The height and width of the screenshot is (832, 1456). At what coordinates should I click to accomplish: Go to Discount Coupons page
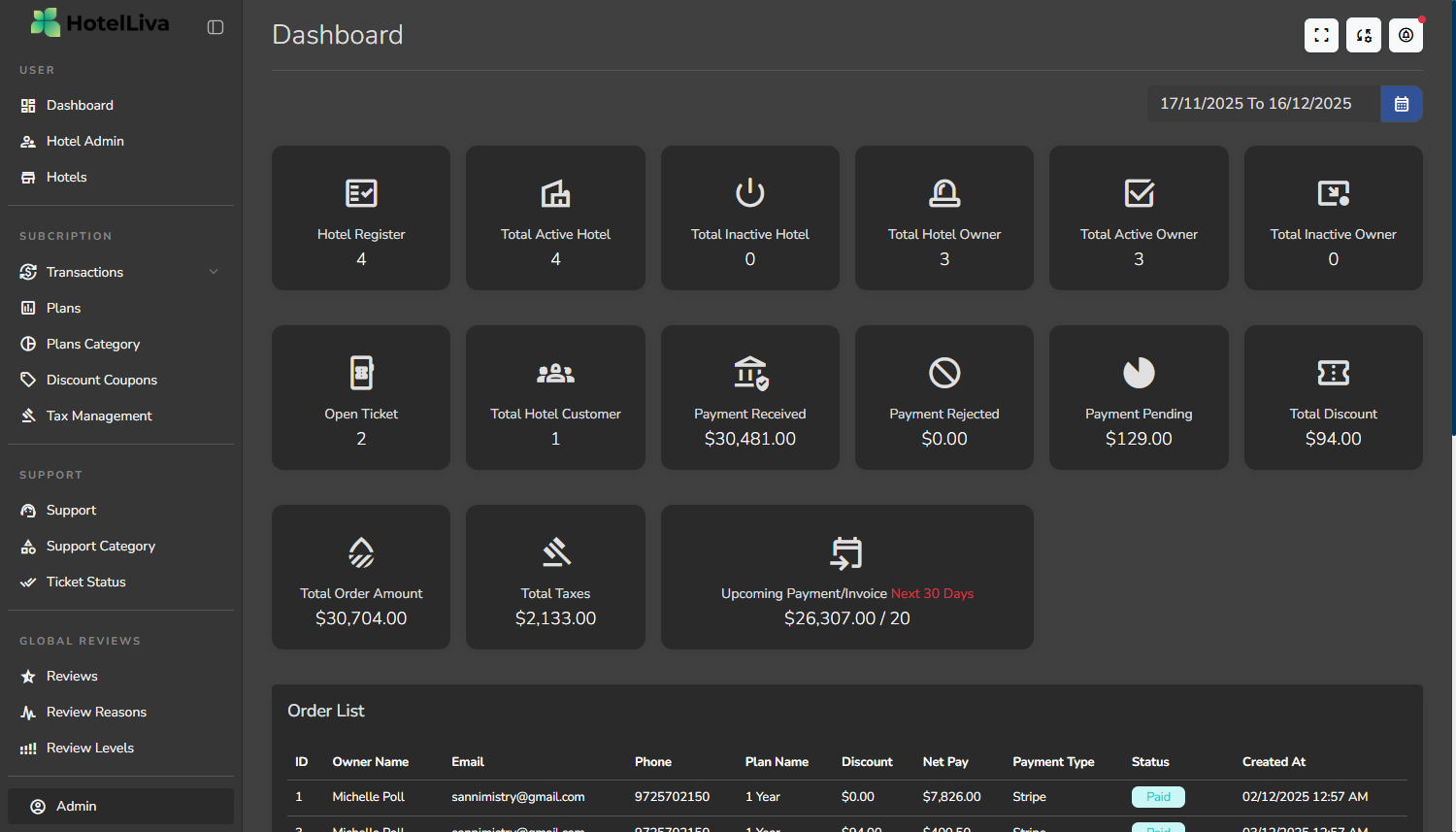[x=101, y=380]
